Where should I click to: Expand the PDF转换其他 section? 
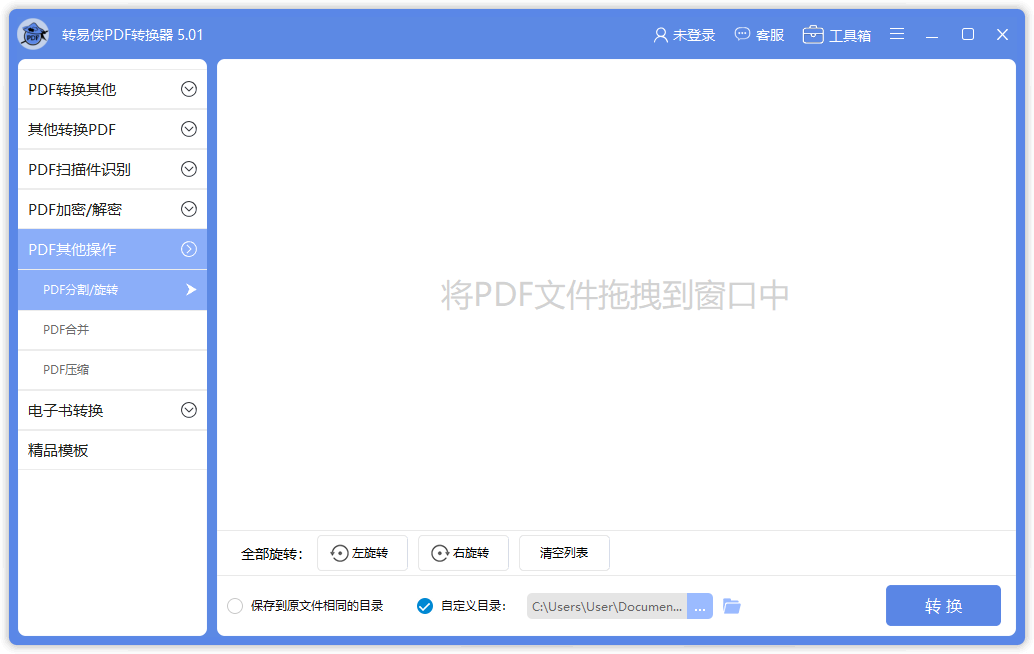[x=112, y=89]
